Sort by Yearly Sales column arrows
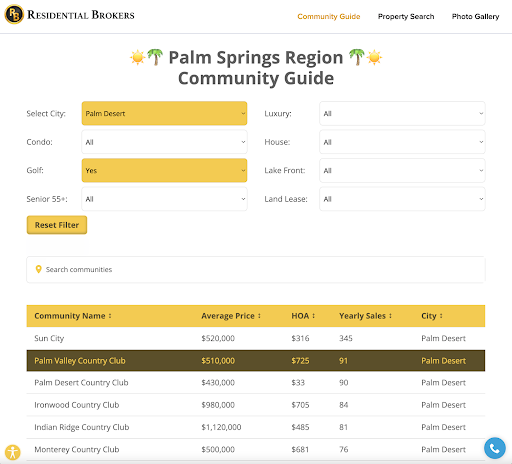Viewport: 512px width, 464px height. click(x=390, y=316)
